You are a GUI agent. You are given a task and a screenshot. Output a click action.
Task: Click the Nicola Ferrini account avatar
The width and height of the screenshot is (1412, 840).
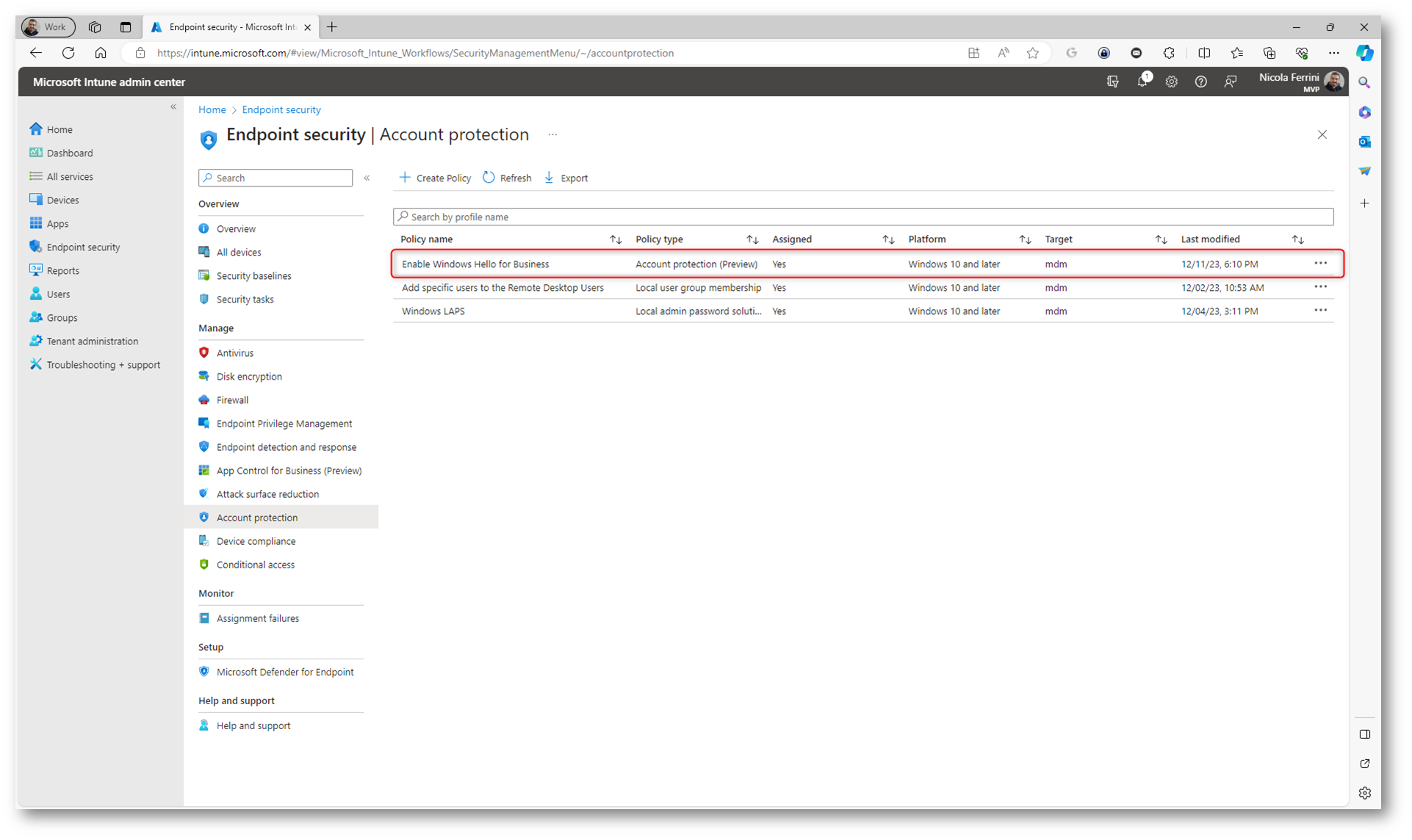1334,82
